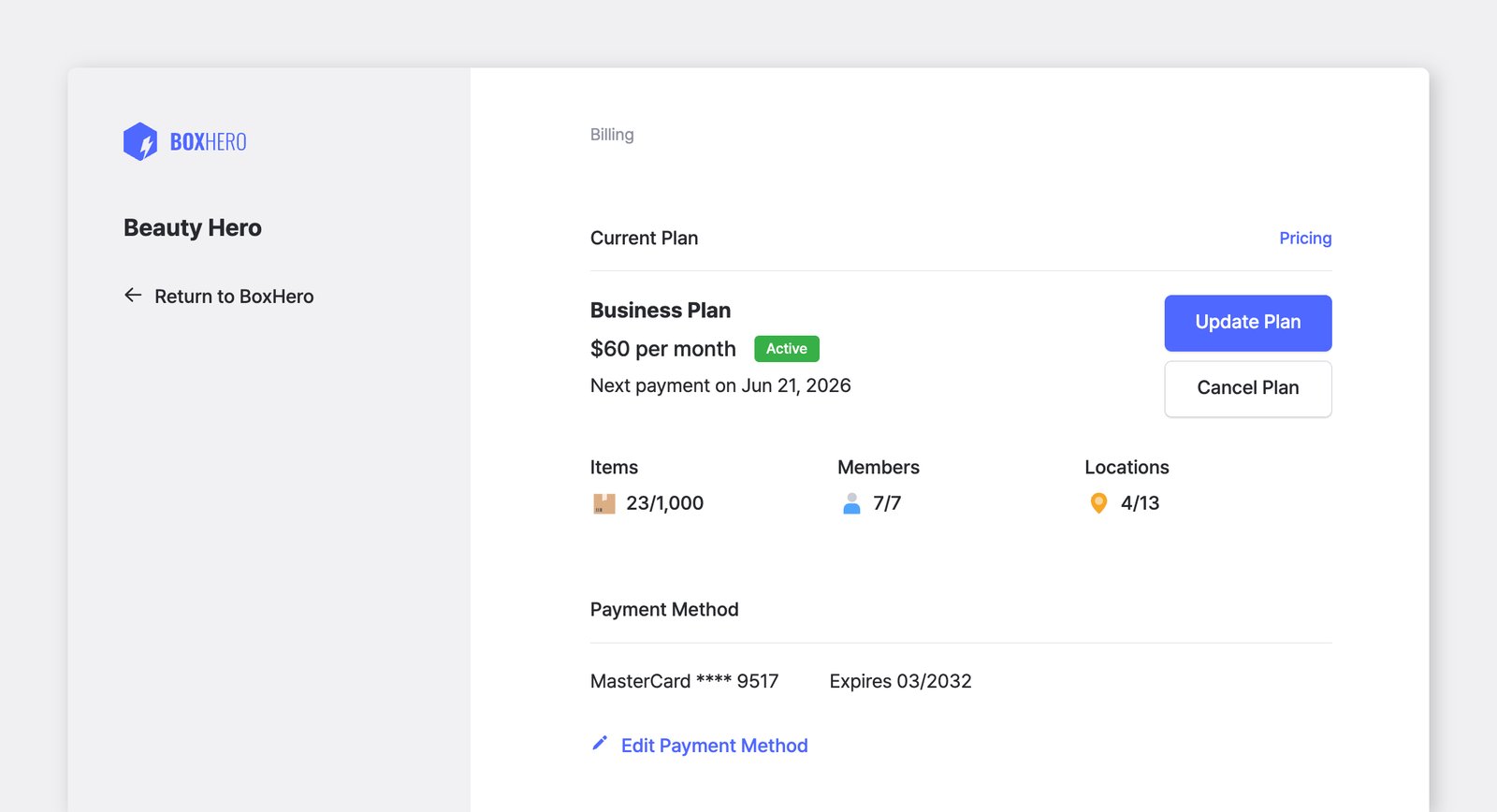Click the MasterCard **** 9517 text
1497x812 pixels.
[x=684, y=681]
